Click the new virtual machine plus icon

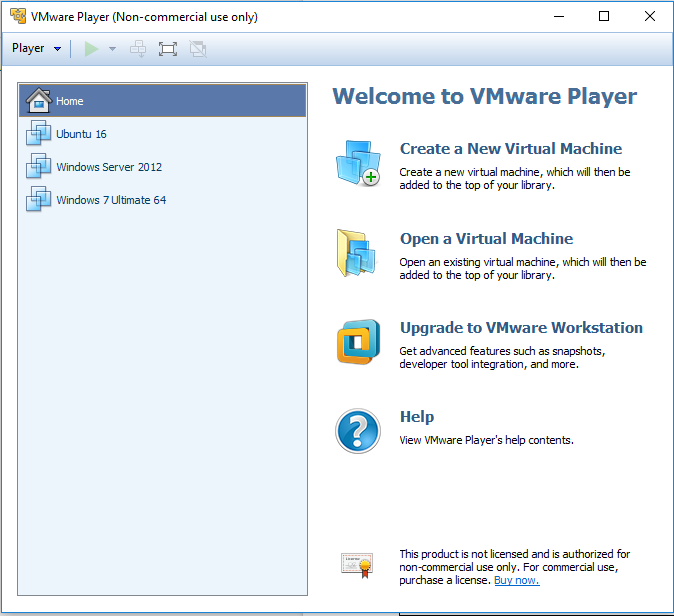pyautogui.click(x=358, y=163)
